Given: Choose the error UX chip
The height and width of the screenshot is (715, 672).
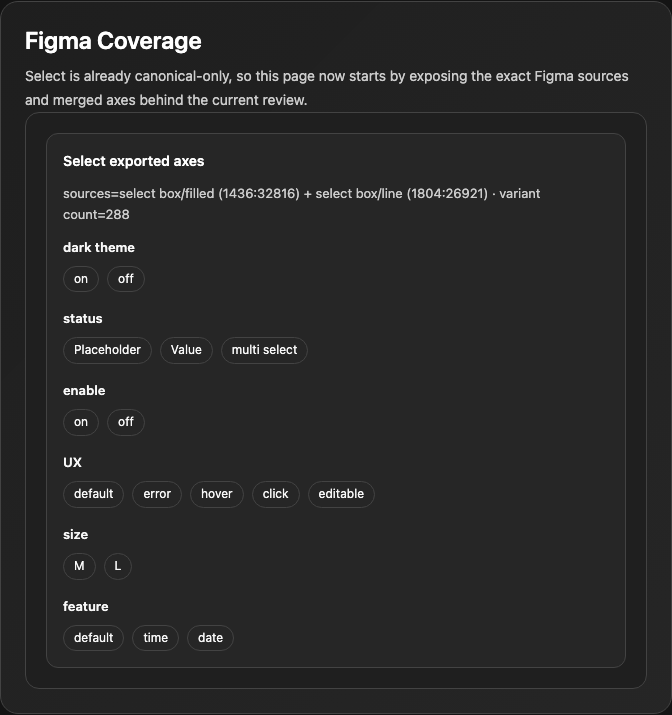Looking at the screenshot, I should [157, 494].
